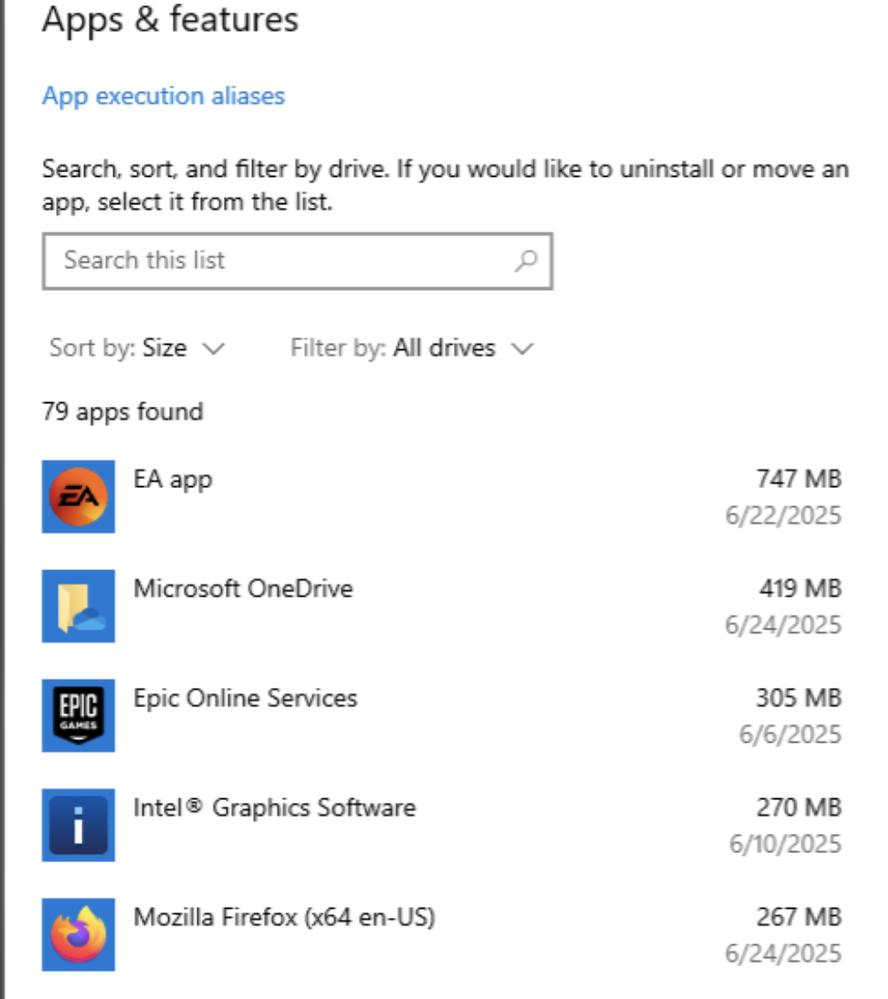The width and height of the screenshot is (888, 999).
Task: Click the Mozilla Firefox icon
Action: click(78, 935)
